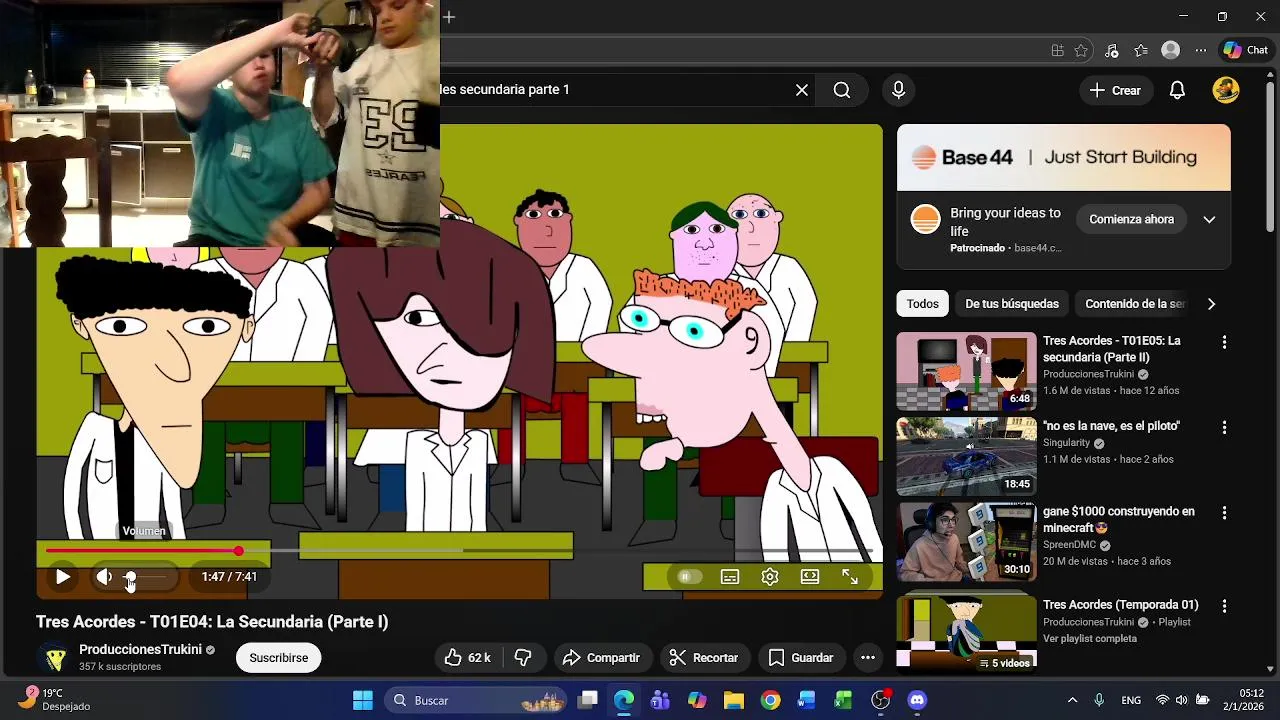Click Comienza ahora on the Base44 ad
1280x720 pixels.
point(1131,219)
